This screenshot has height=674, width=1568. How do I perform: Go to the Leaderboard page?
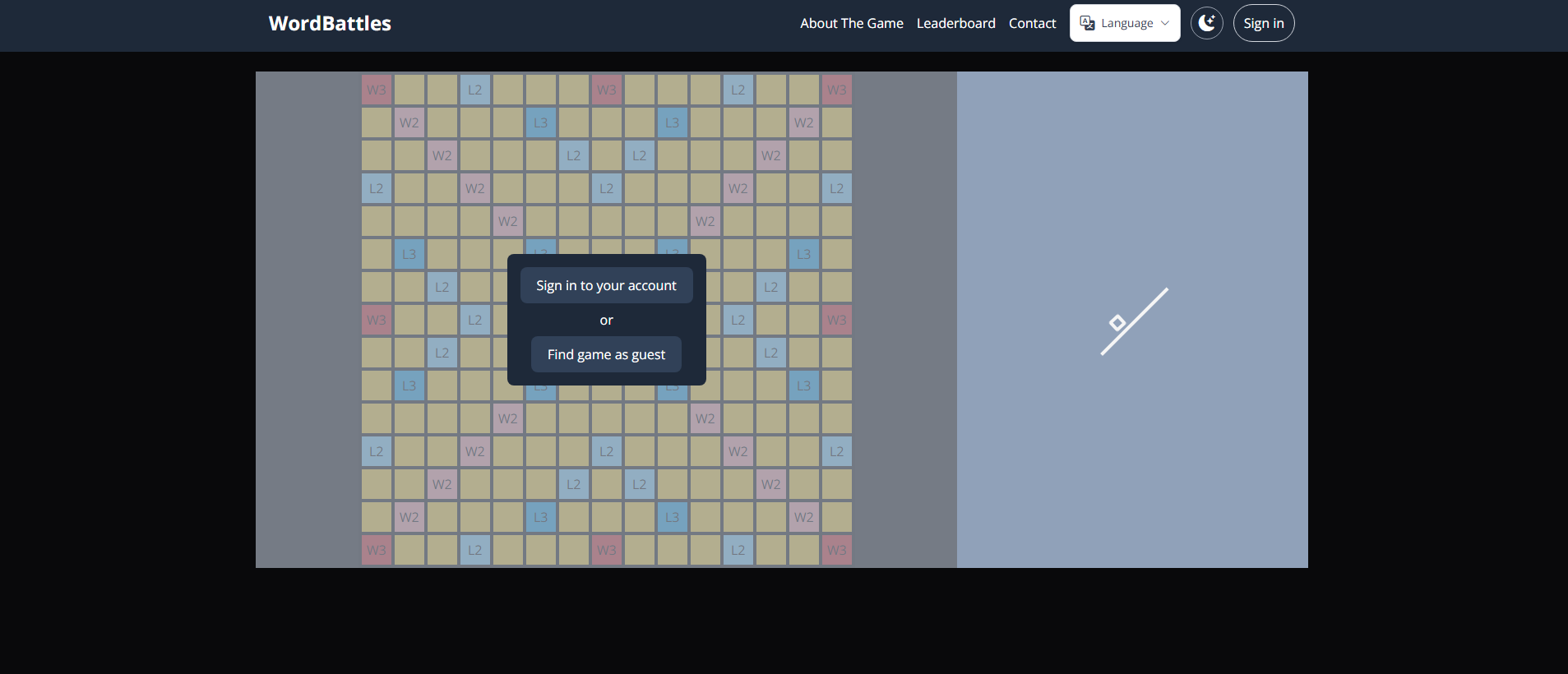click(x=955, y=23)
